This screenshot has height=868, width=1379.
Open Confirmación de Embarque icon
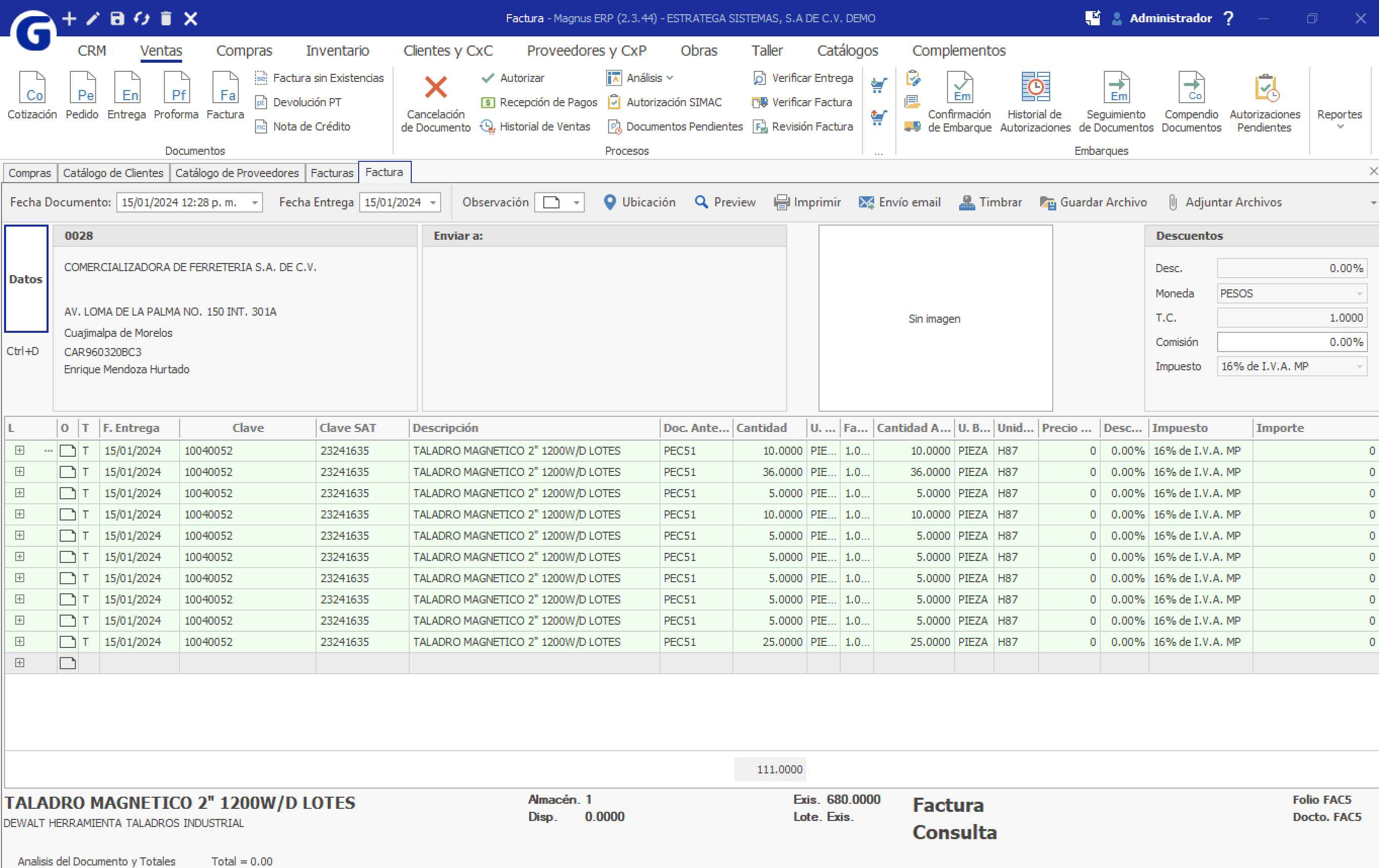point(959,88)
